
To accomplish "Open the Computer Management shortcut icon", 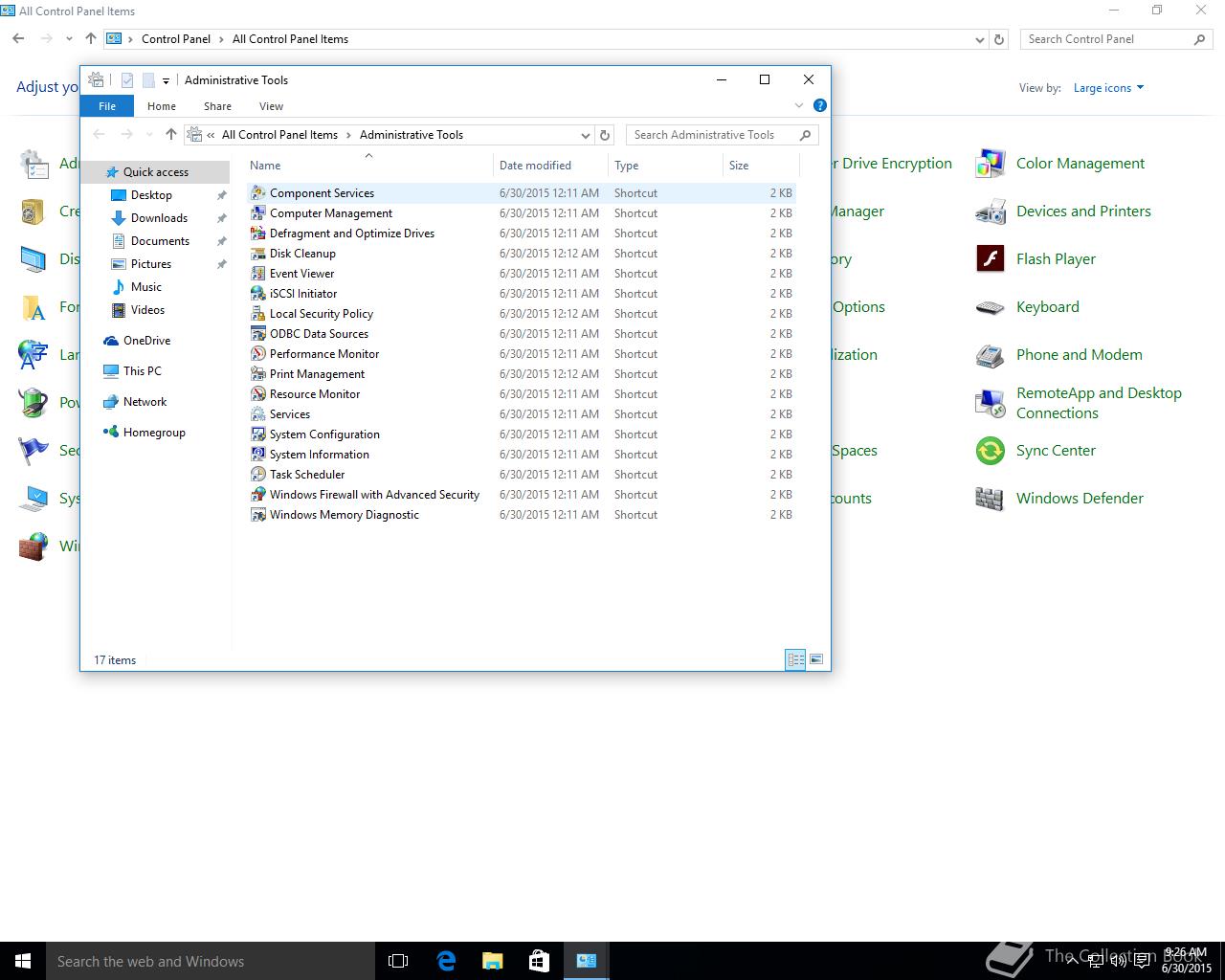I will point(258,212).
